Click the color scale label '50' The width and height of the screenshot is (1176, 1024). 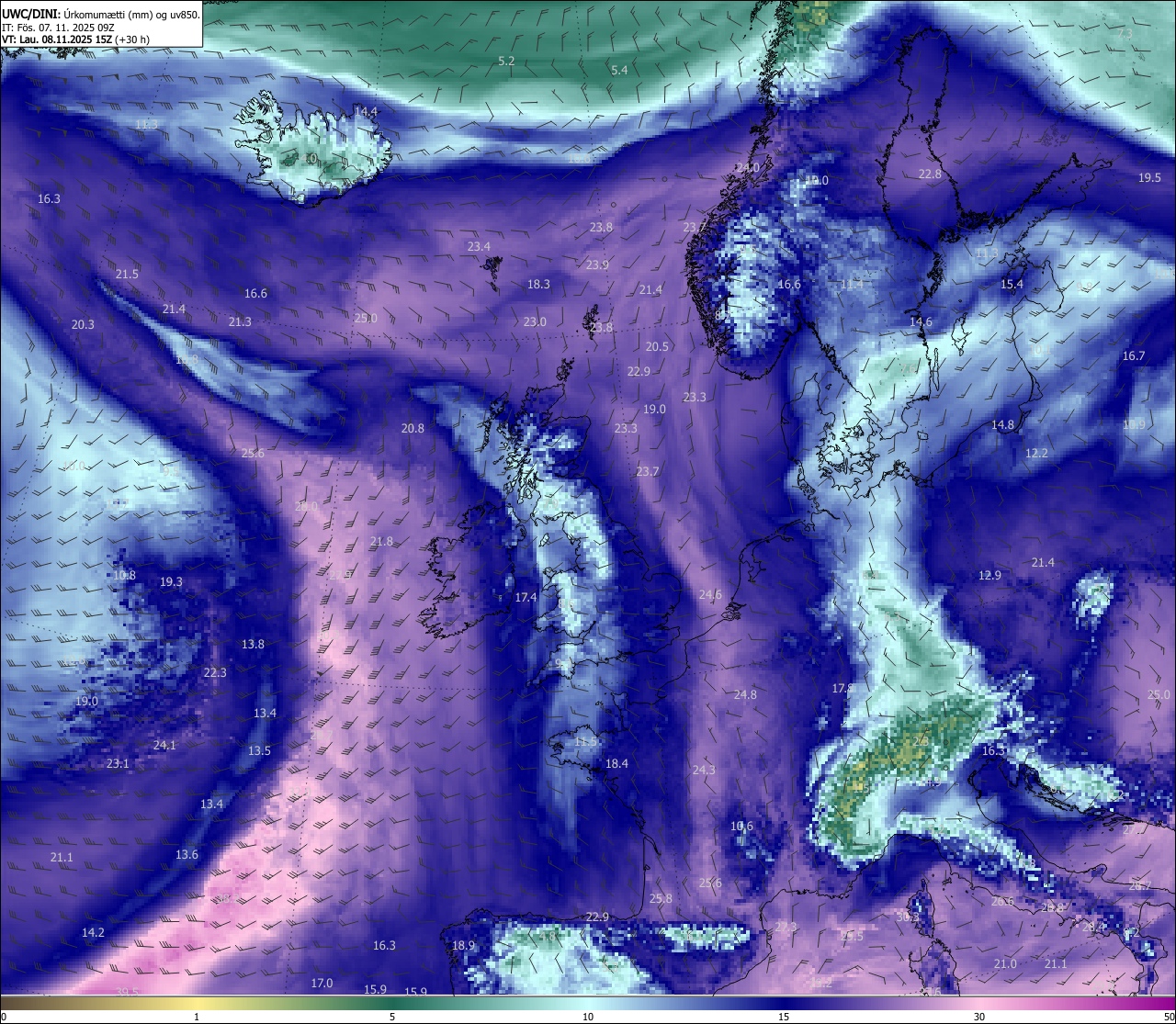tap(1169, 1017)
